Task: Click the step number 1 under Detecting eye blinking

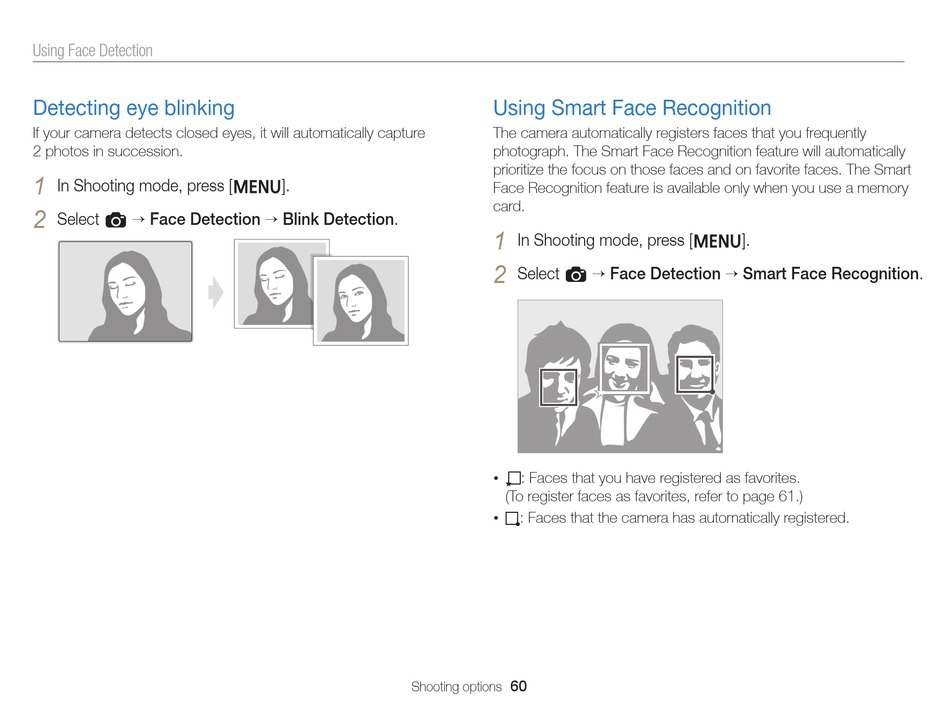Action: click(x=40, y=186)
